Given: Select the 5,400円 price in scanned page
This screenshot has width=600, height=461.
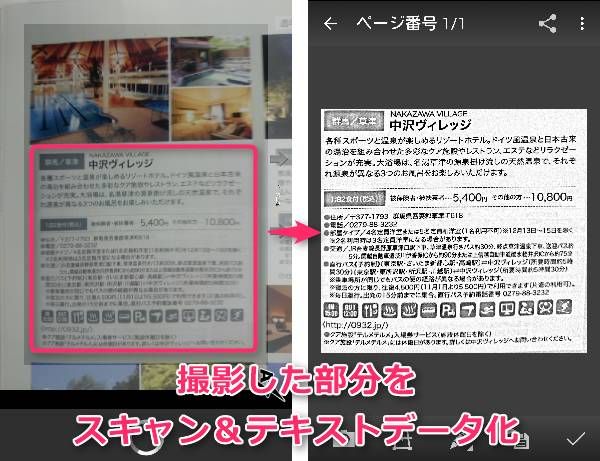Looking at the screenshot, I should point(470,198).
